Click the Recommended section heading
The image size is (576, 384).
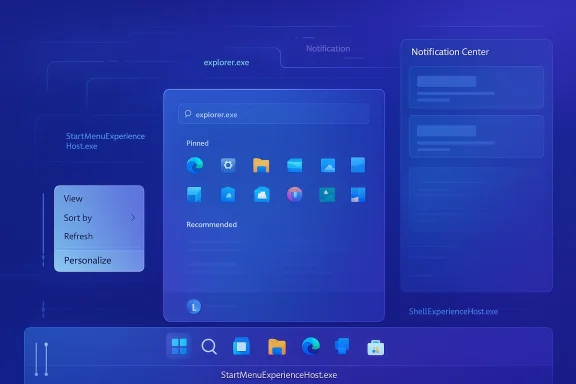[212, 225]
